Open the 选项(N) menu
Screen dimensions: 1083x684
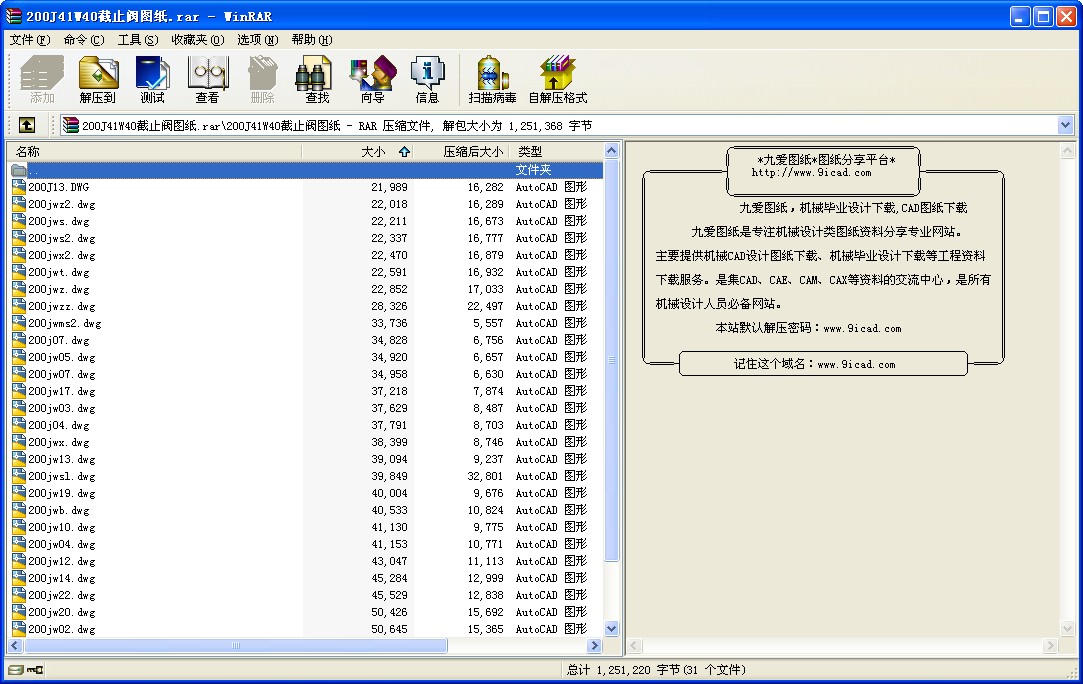258,39
